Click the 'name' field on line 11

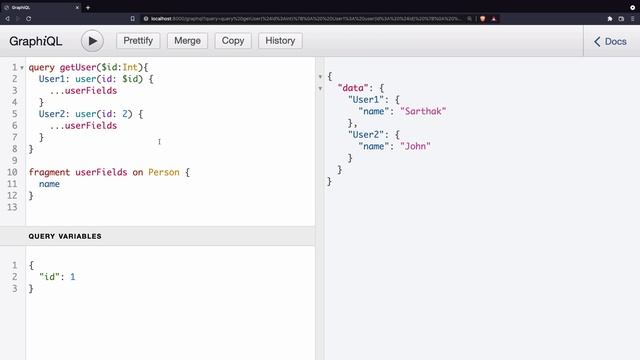(x=49, y=184)
